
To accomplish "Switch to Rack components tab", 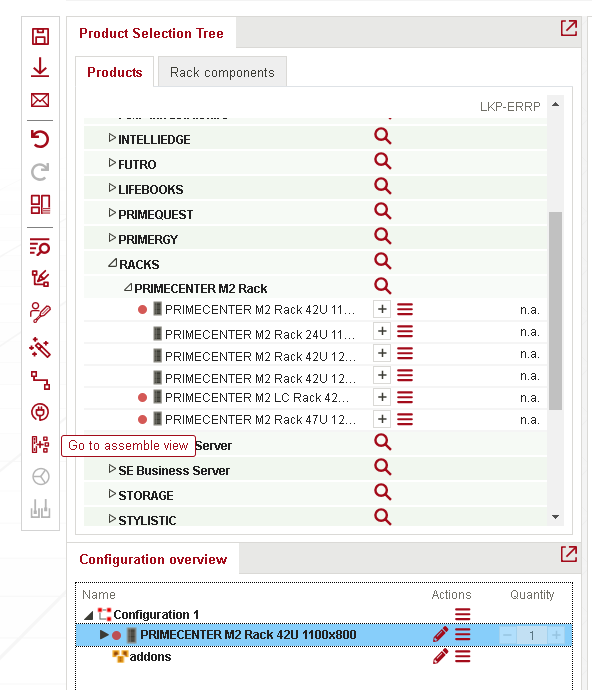I will click(222, 72).
